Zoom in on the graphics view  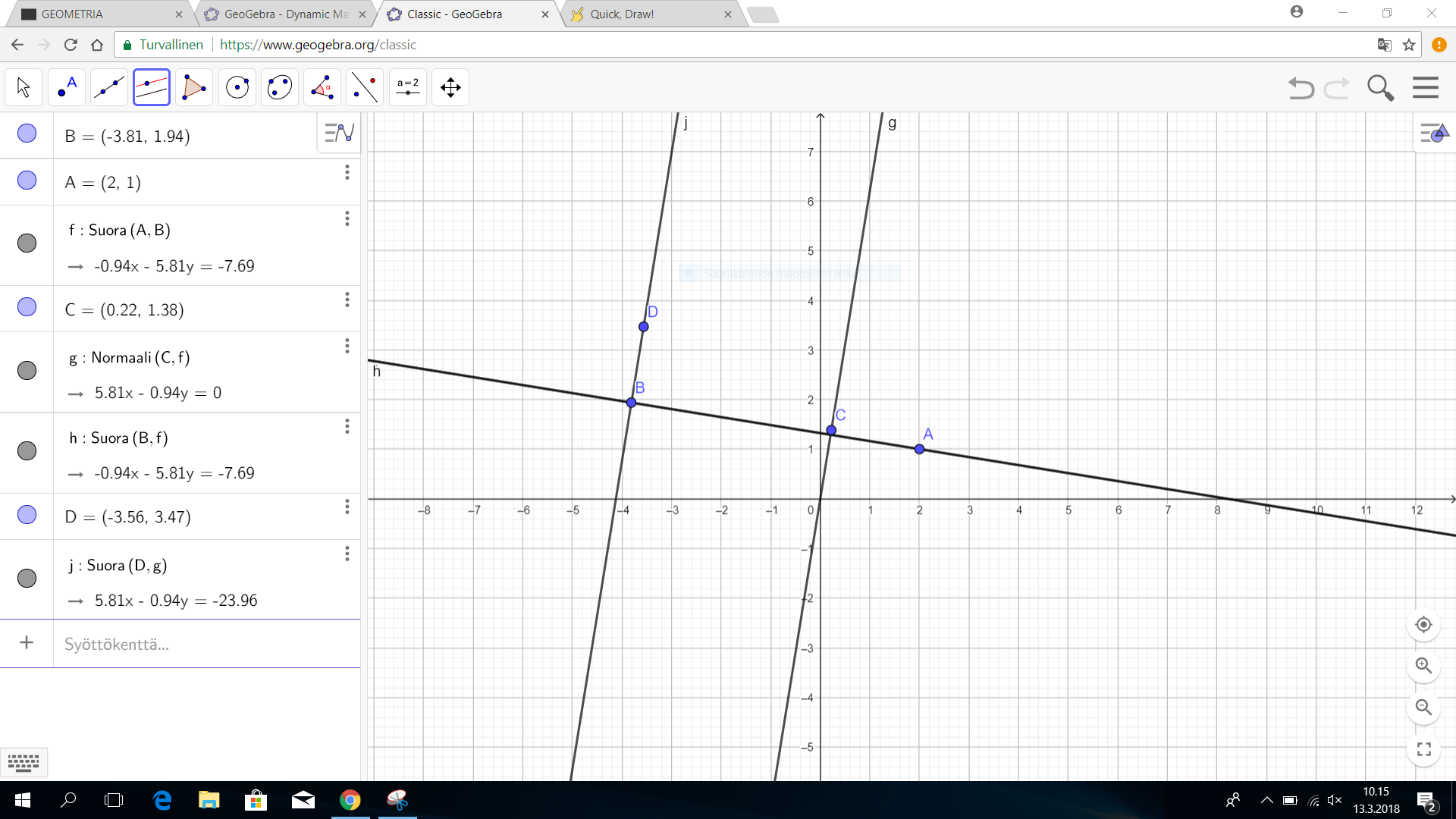[1423, 666]
